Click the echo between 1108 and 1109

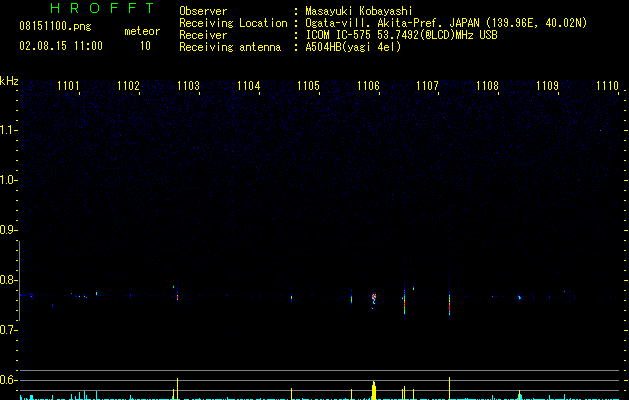click(x=519, y=297)
